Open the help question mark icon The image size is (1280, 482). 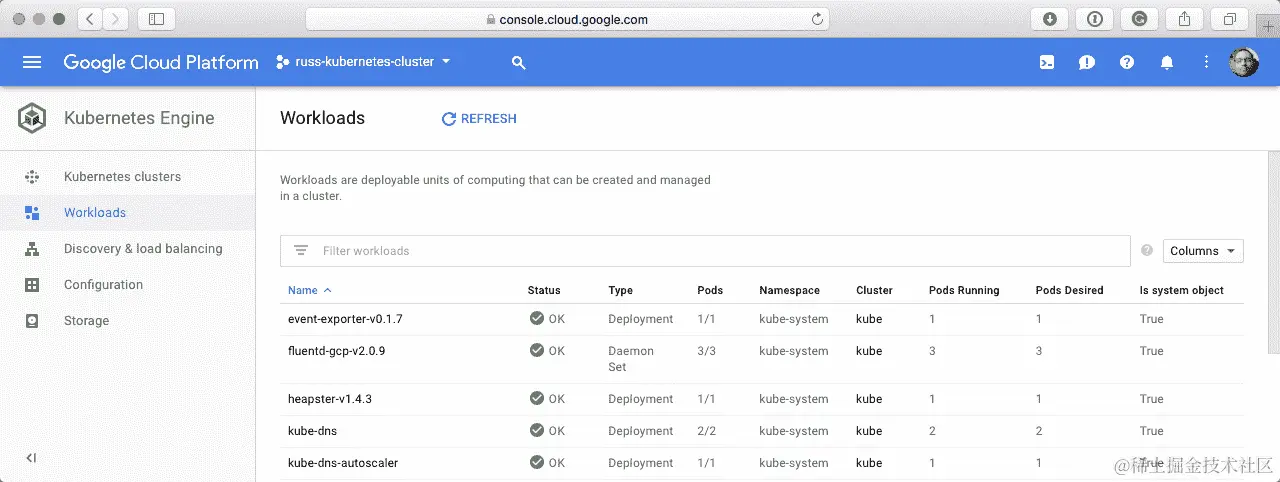pos(1127,62)
